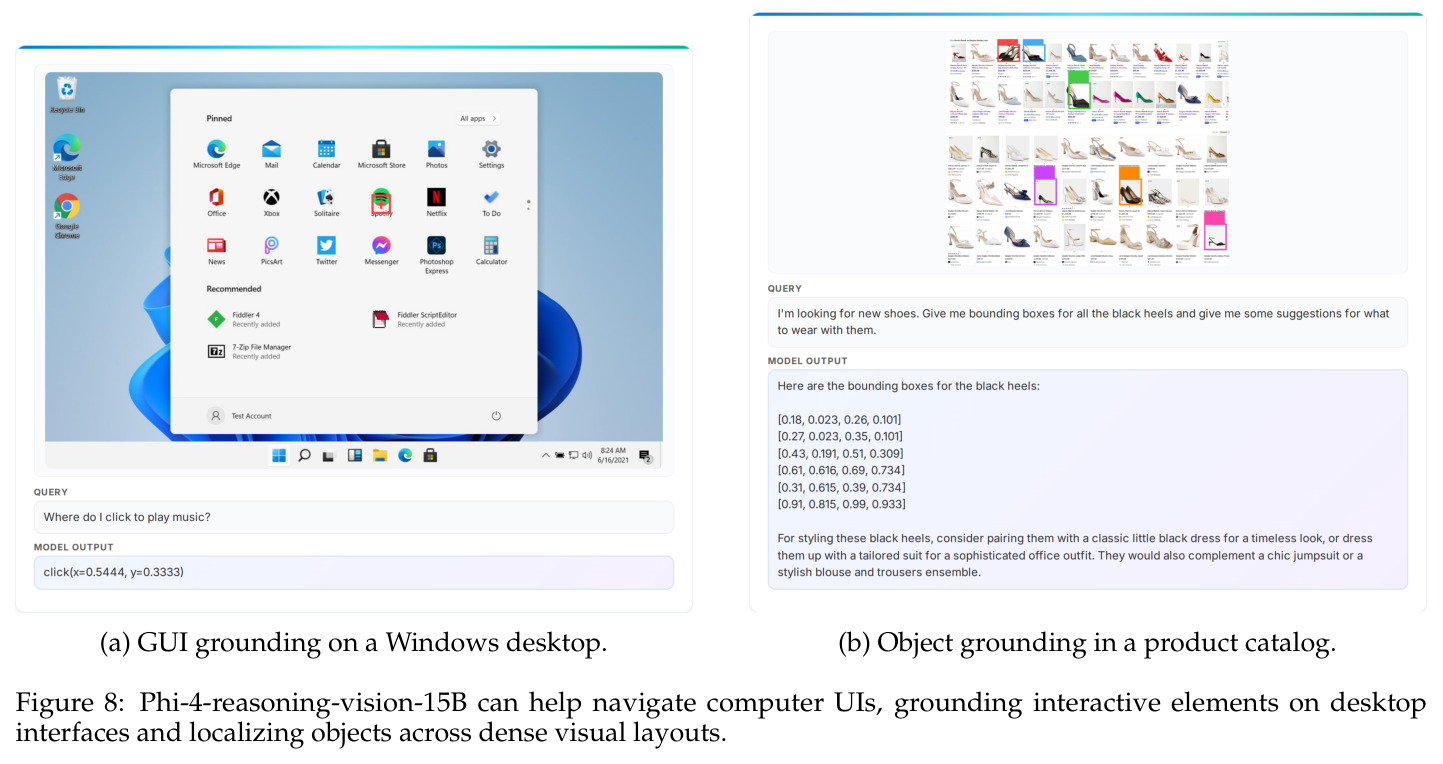
Task: Open File Explorer from the taskbar
Action: (380, 455)
